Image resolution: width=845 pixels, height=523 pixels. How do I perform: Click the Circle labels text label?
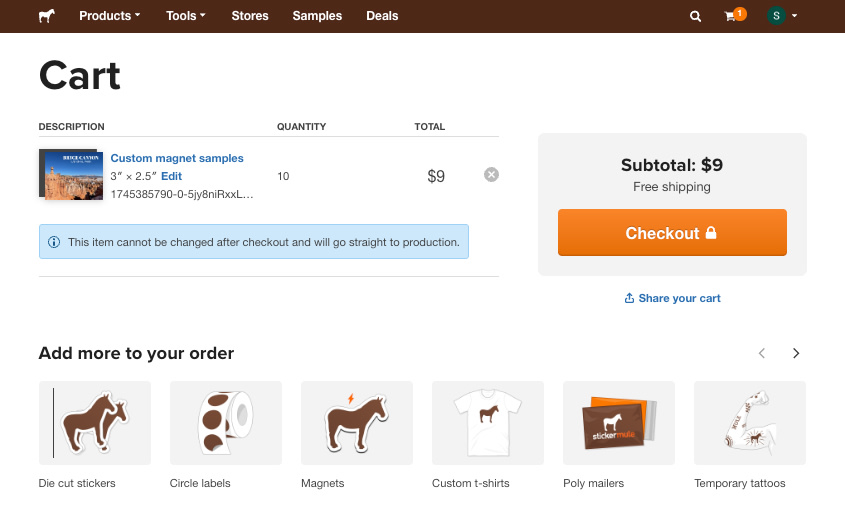(200, 483)
